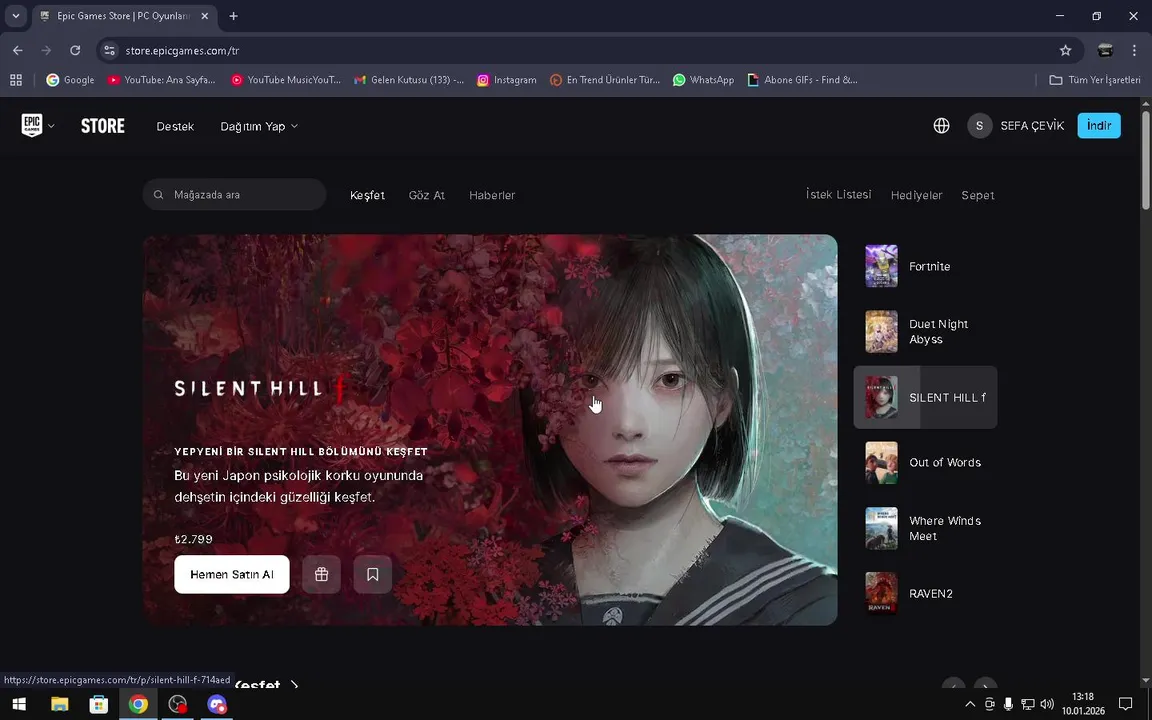Open the STORE home link
The image size is (1152, 720).
(103, 126)
